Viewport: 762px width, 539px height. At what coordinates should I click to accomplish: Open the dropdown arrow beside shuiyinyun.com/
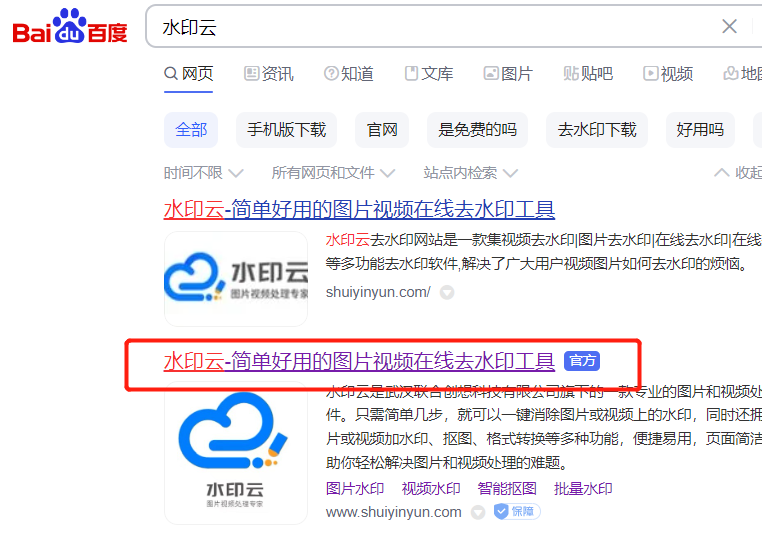[447, 293]
